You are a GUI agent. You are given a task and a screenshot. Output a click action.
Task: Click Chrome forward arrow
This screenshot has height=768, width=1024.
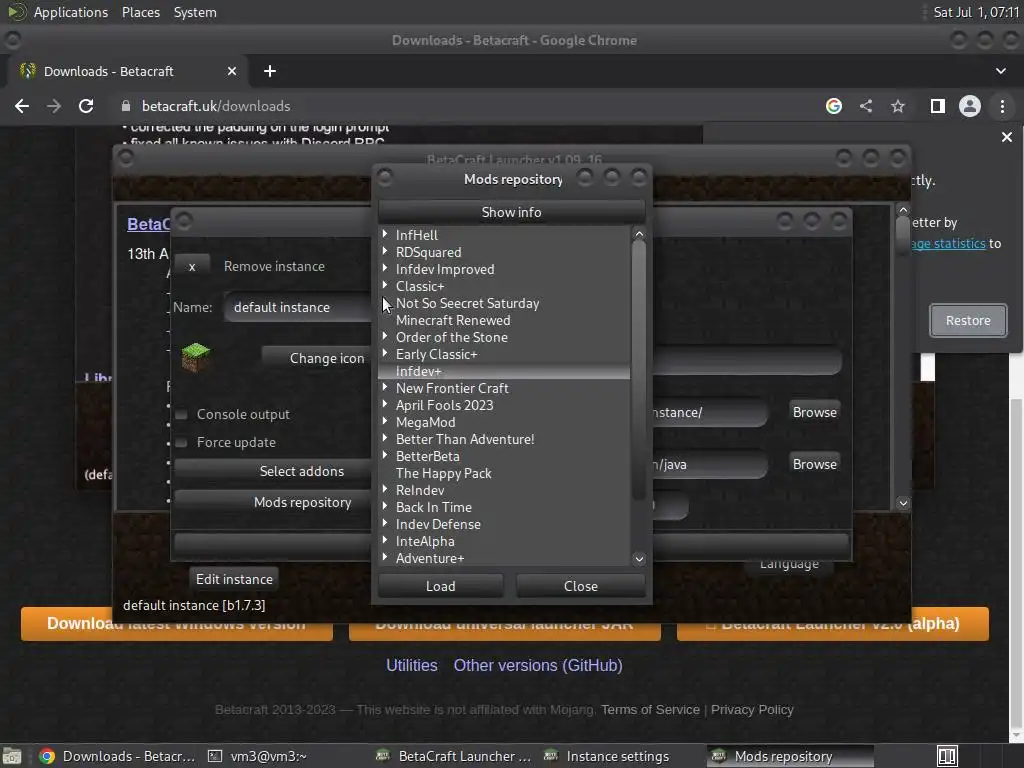click(54, 106)
